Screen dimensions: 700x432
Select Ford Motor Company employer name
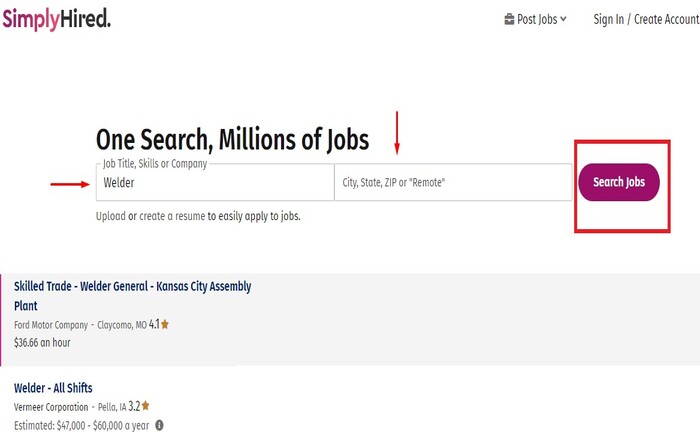pyautogui.click(x=51, y=325)
